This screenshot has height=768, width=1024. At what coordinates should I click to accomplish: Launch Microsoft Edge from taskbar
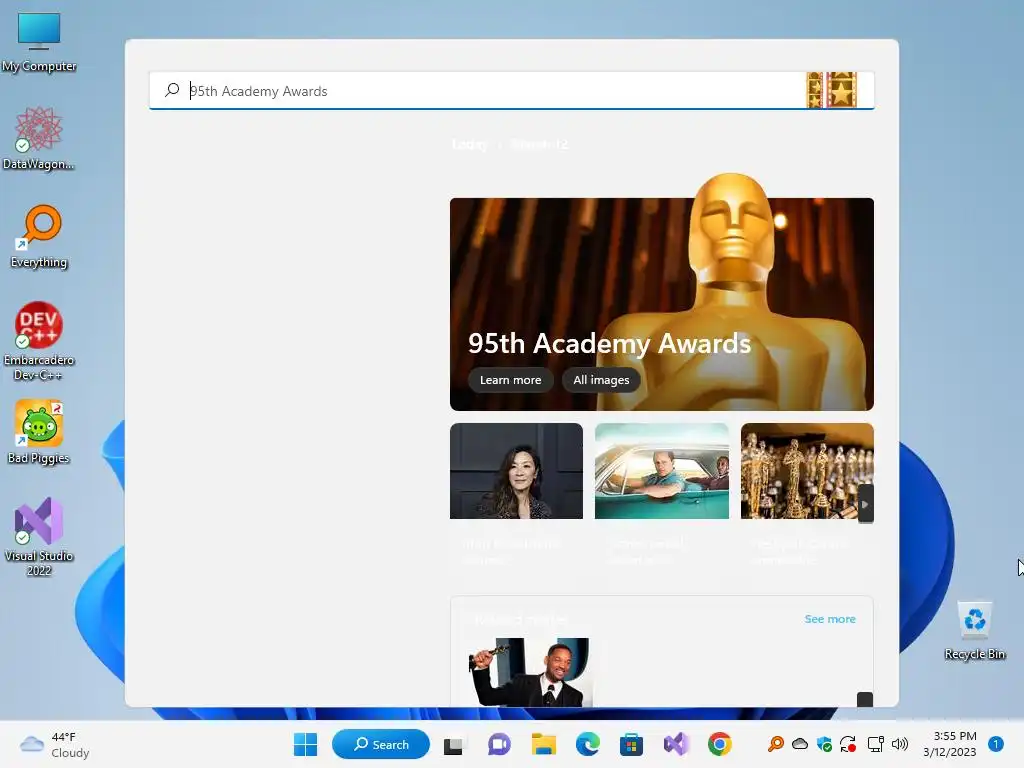coord(588,744)
